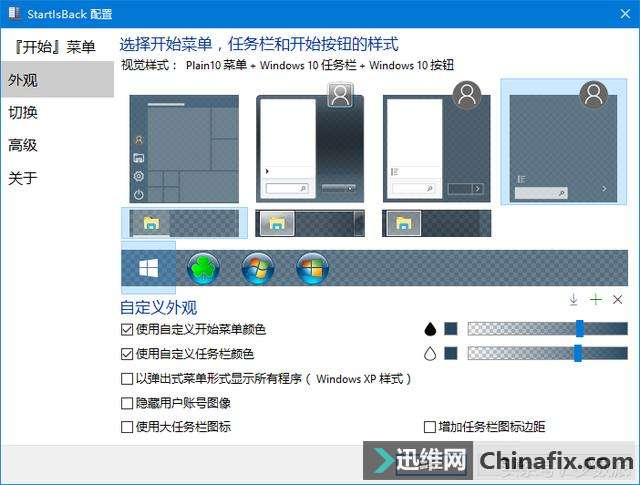Select the four-color flag start orb

(313, 268)
